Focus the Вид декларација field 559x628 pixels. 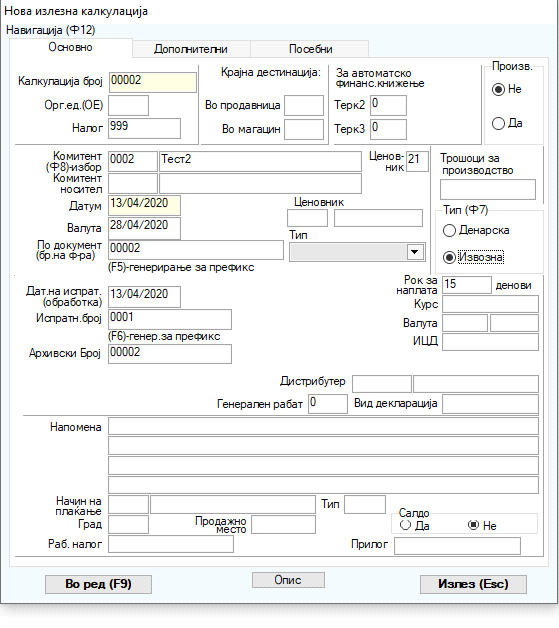pos(491,404)
